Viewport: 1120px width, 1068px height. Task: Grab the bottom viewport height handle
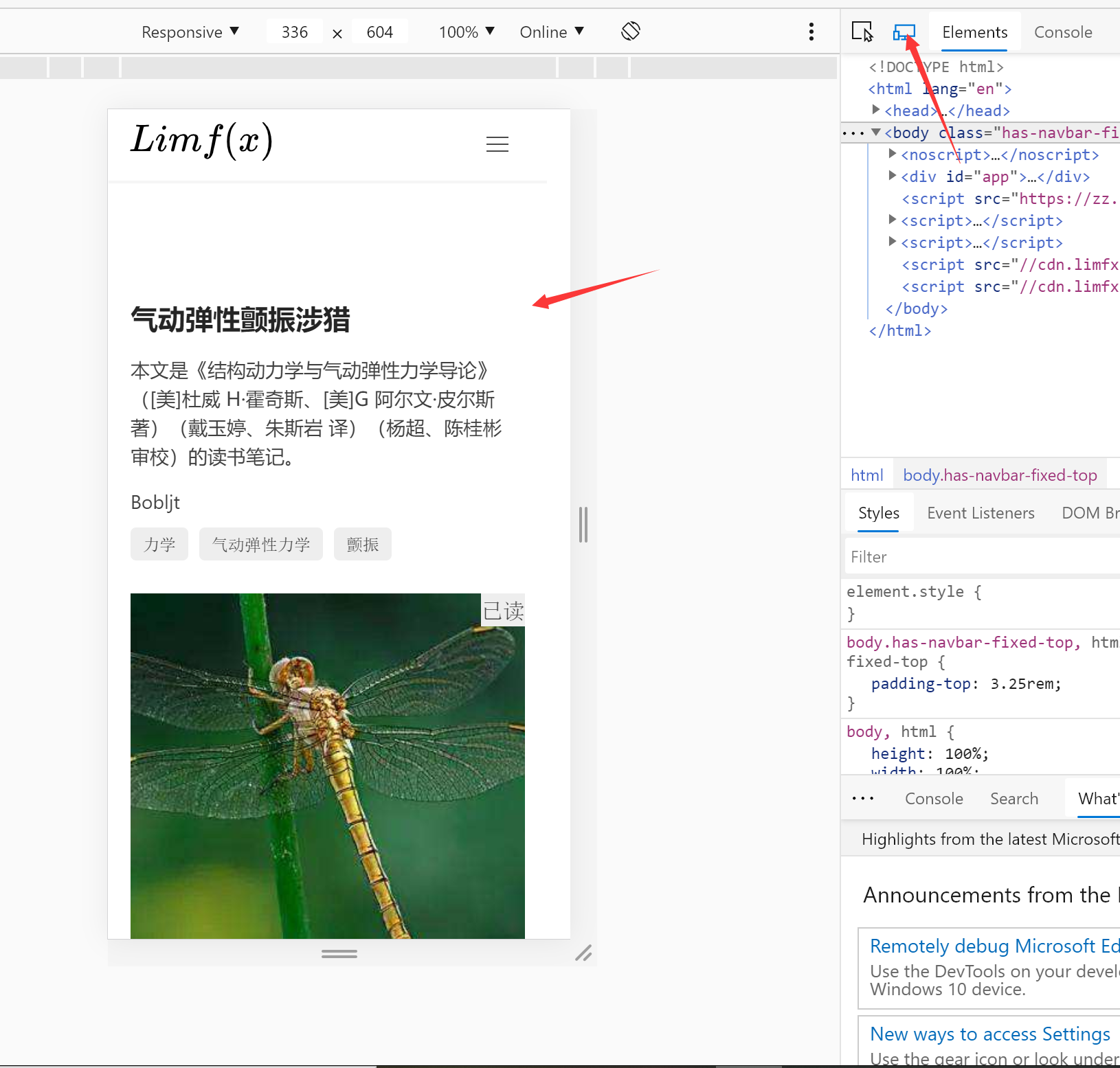click(339, 953)
